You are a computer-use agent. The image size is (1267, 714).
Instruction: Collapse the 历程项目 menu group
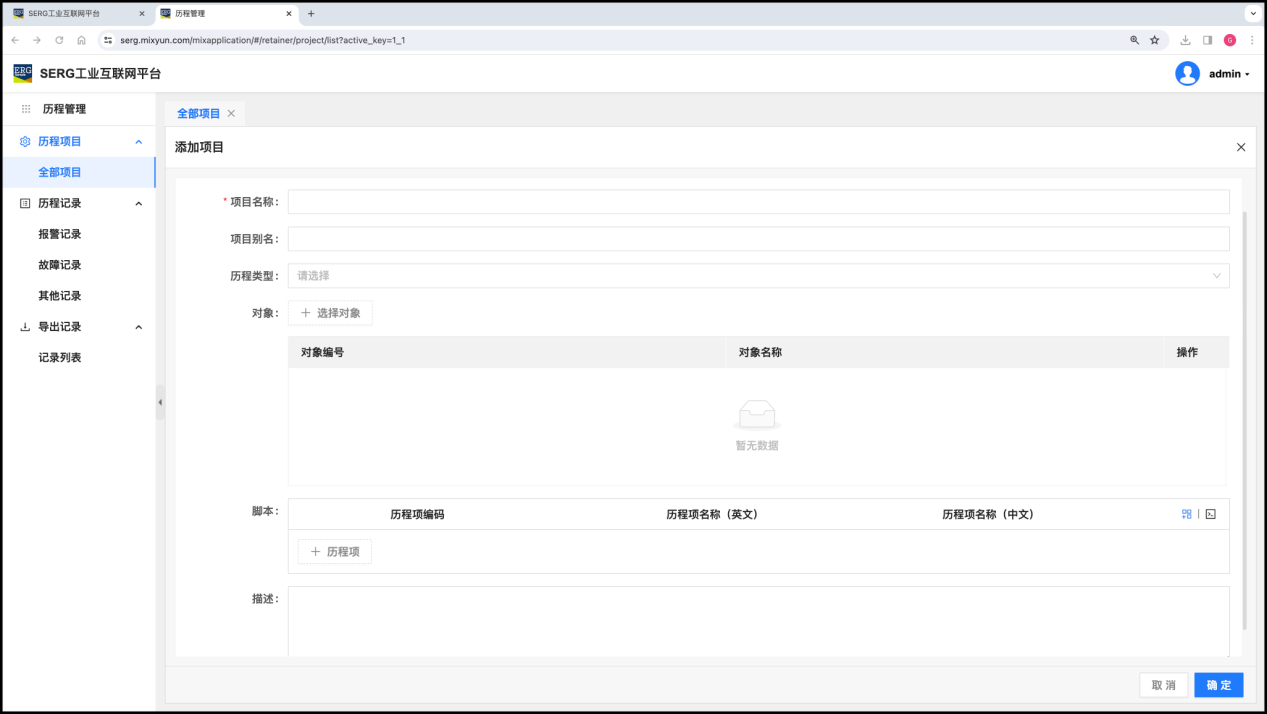pyautogui.click(x=138, y=142)
